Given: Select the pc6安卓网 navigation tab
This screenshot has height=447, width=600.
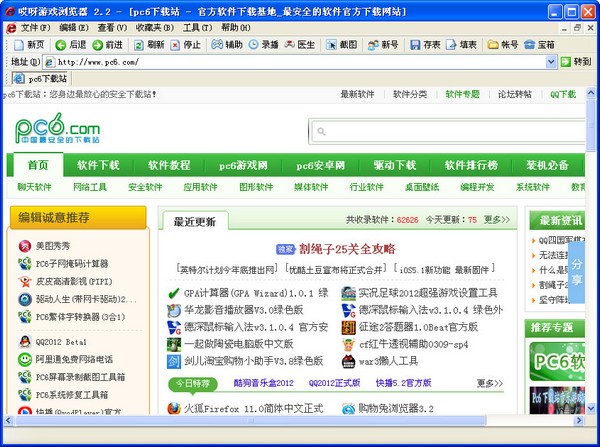Looking at the screenshot, I should (x=321, y=165).
